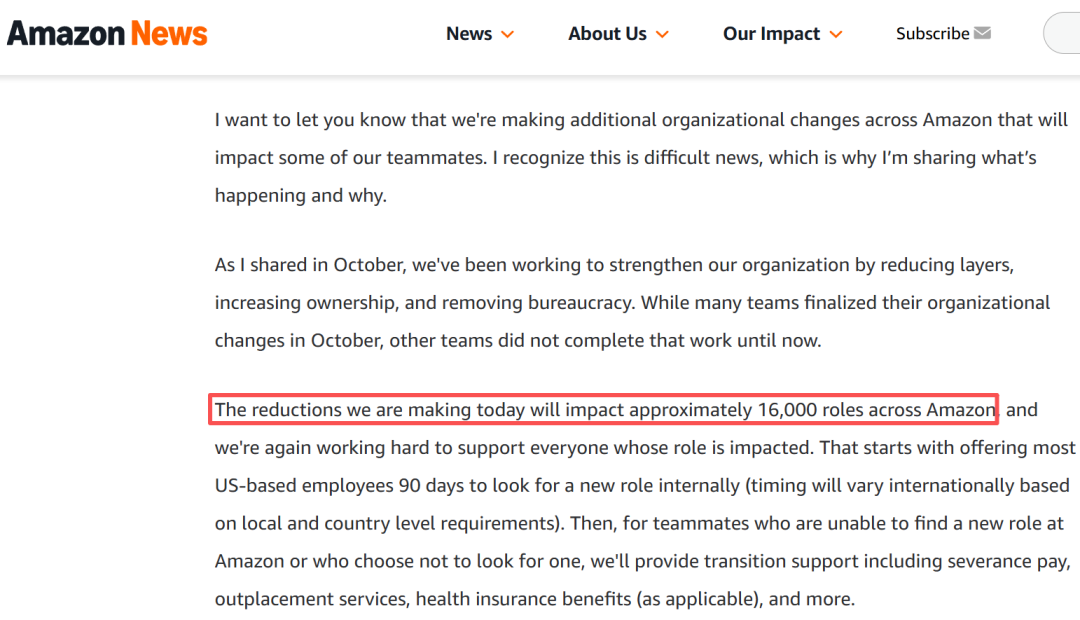Click the red-highlighted 16,000 roles sentence

604,410
